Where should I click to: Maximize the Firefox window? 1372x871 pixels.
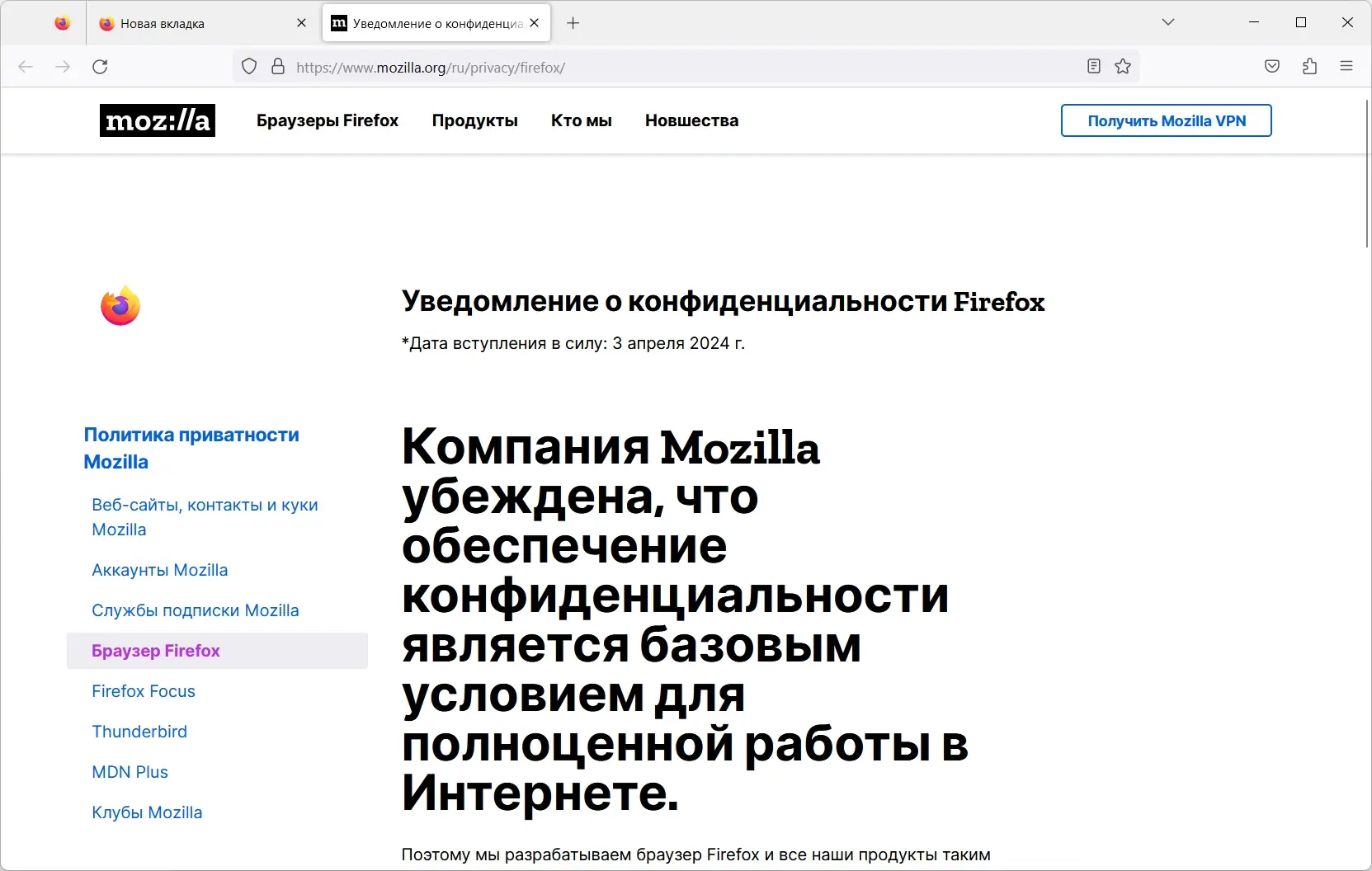(x=1301, y=22)
